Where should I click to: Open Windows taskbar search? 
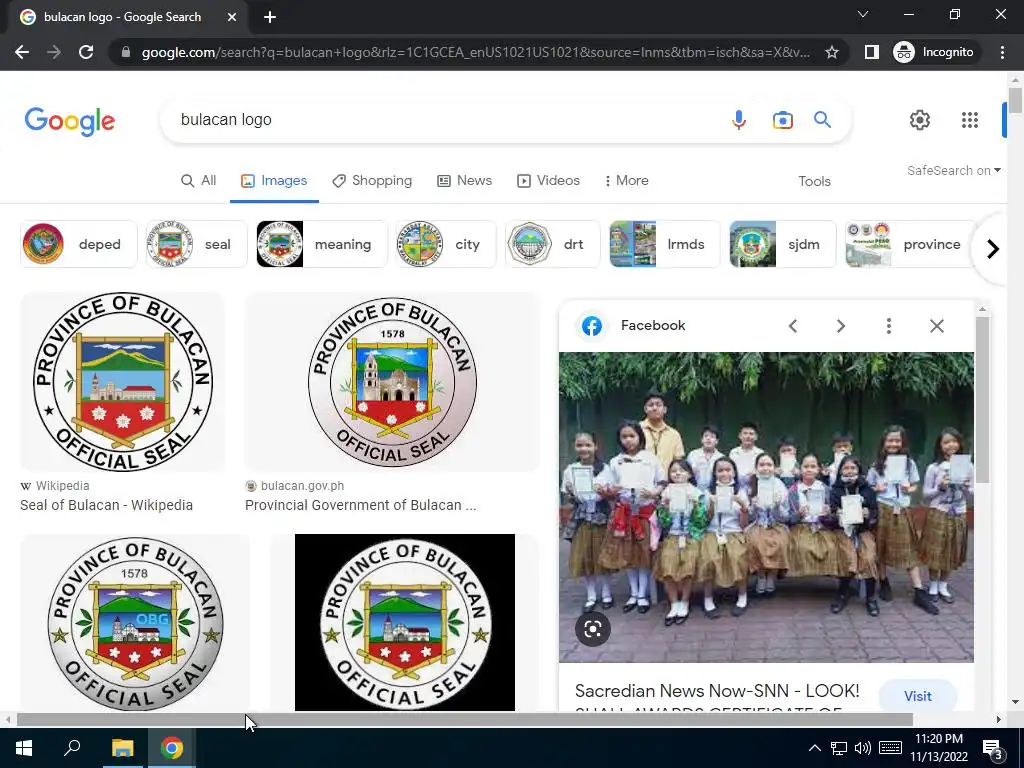coord(72,748)
